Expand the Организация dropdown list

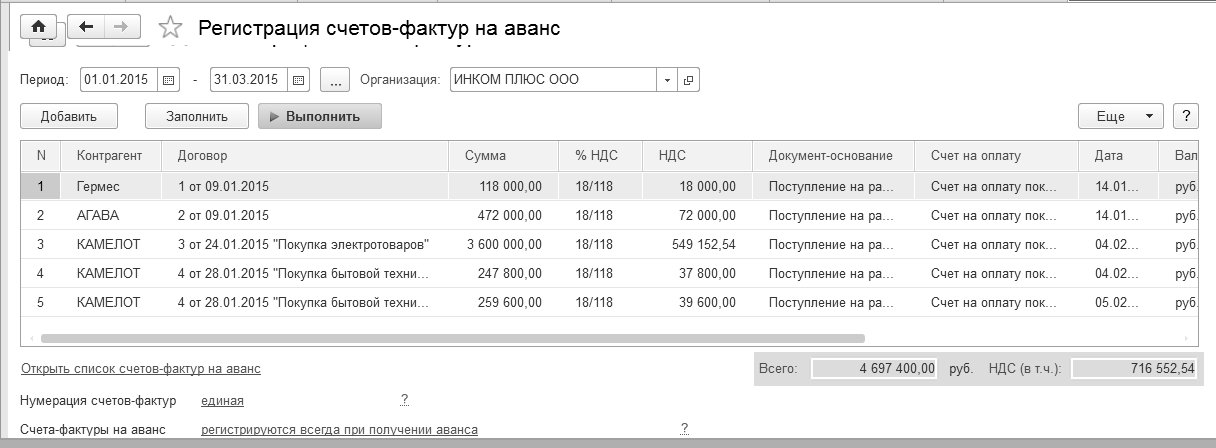(x=667, y=80)
